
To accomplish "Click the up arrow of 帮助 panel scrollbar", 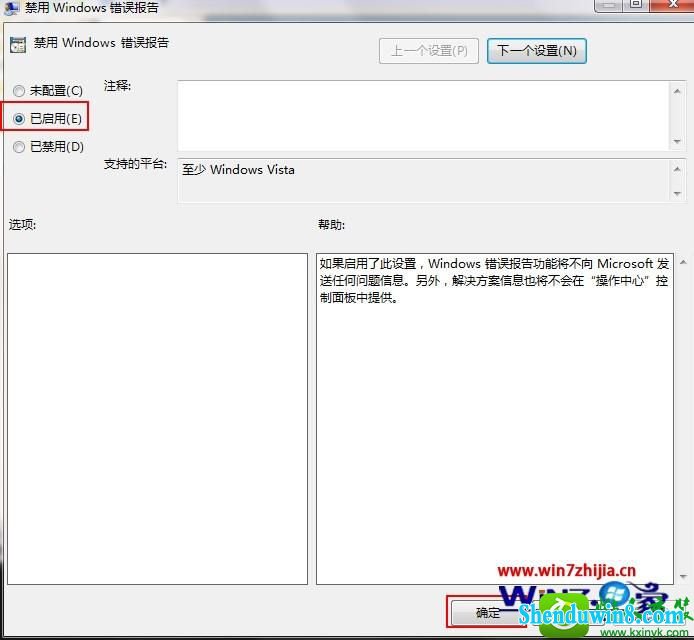I will [x=683, y=262].
